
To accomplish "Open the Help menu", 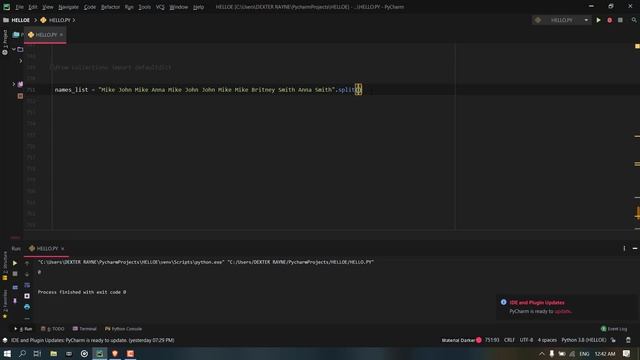I will click(198, 7).
